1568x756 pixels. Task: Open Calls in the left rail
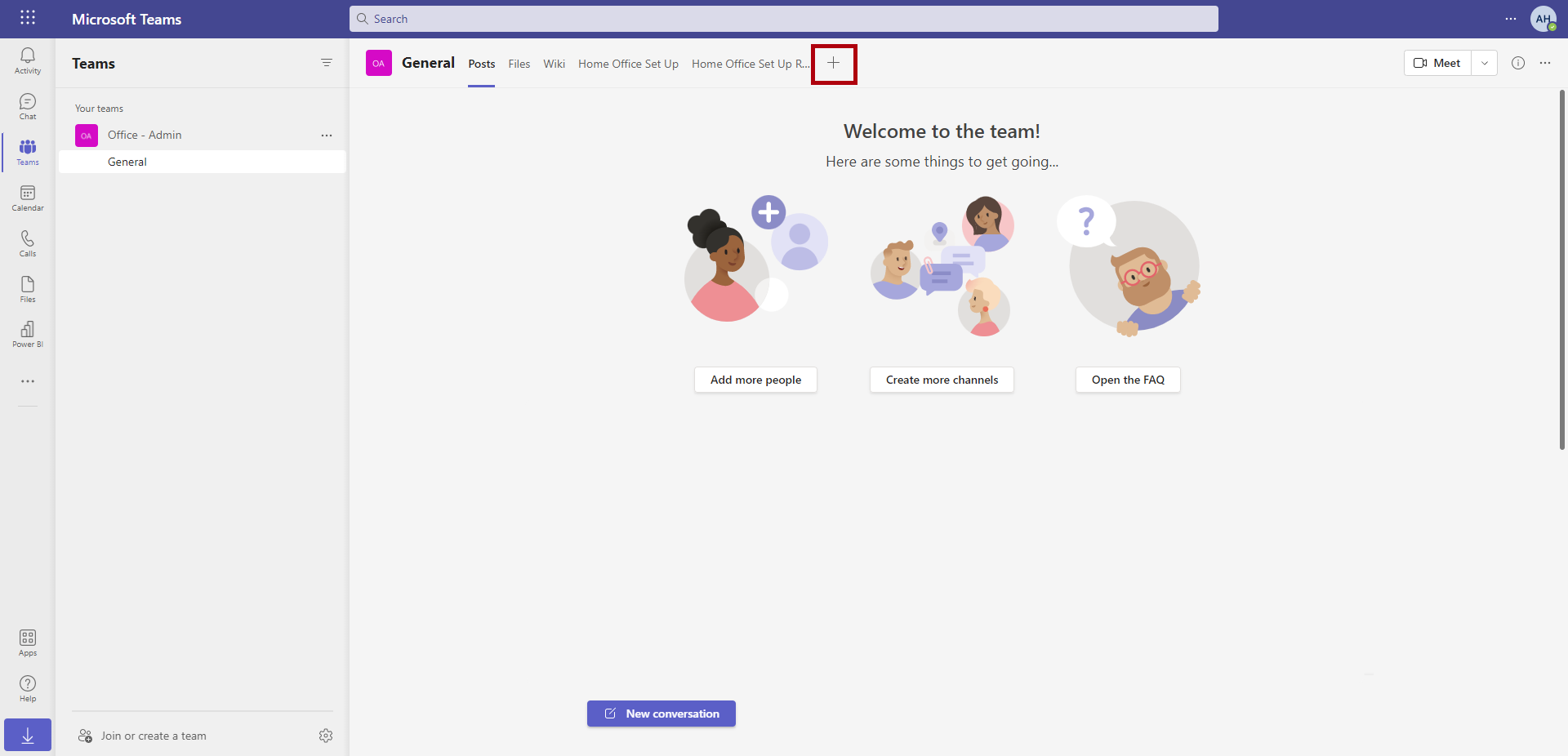28,243
